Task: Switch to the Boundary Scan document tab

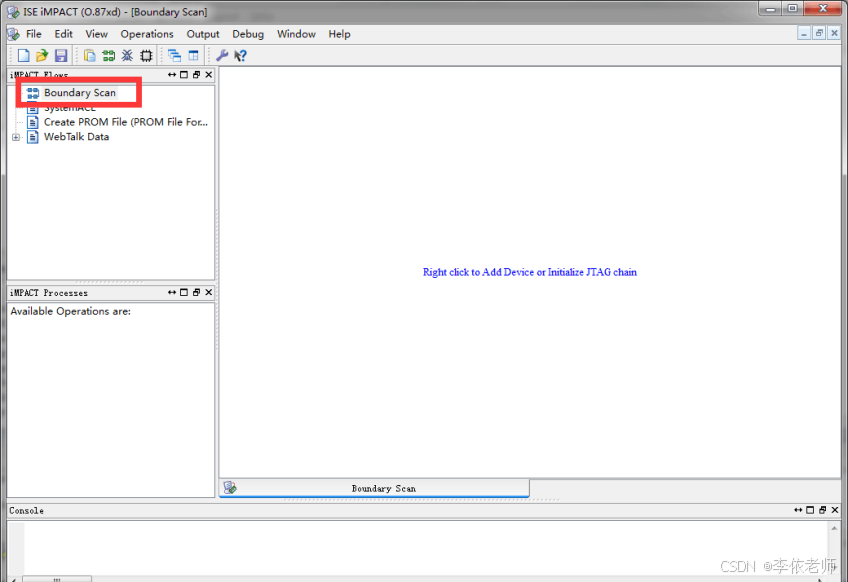Action: coord(374,488)
